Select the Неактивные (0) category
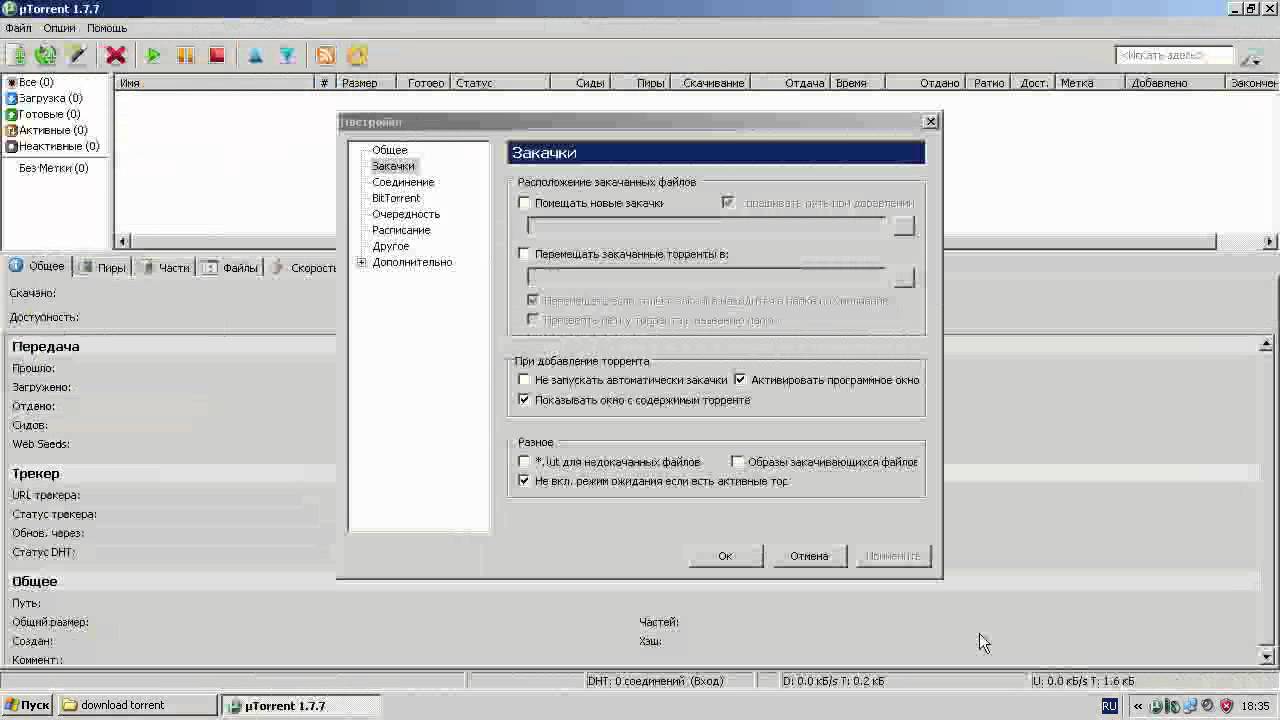 [x=52, y=146]
